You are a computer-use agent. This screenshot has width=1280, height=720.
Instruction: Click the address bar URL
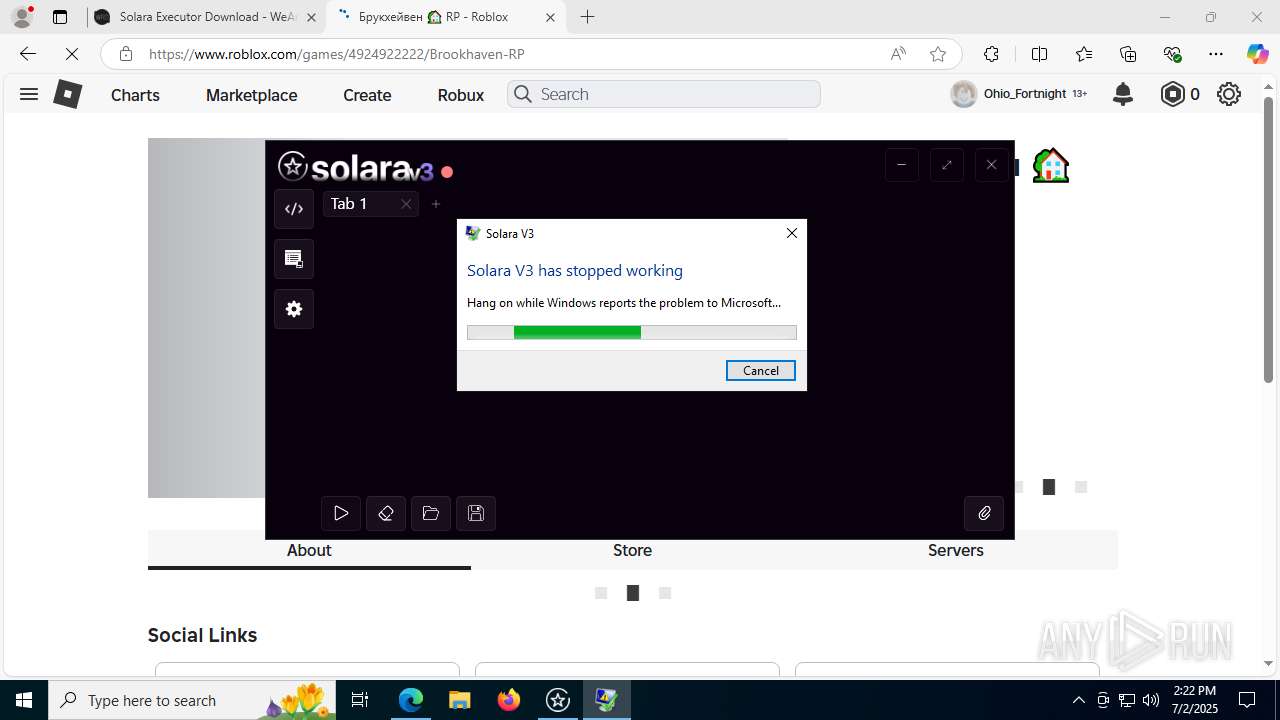336,54
